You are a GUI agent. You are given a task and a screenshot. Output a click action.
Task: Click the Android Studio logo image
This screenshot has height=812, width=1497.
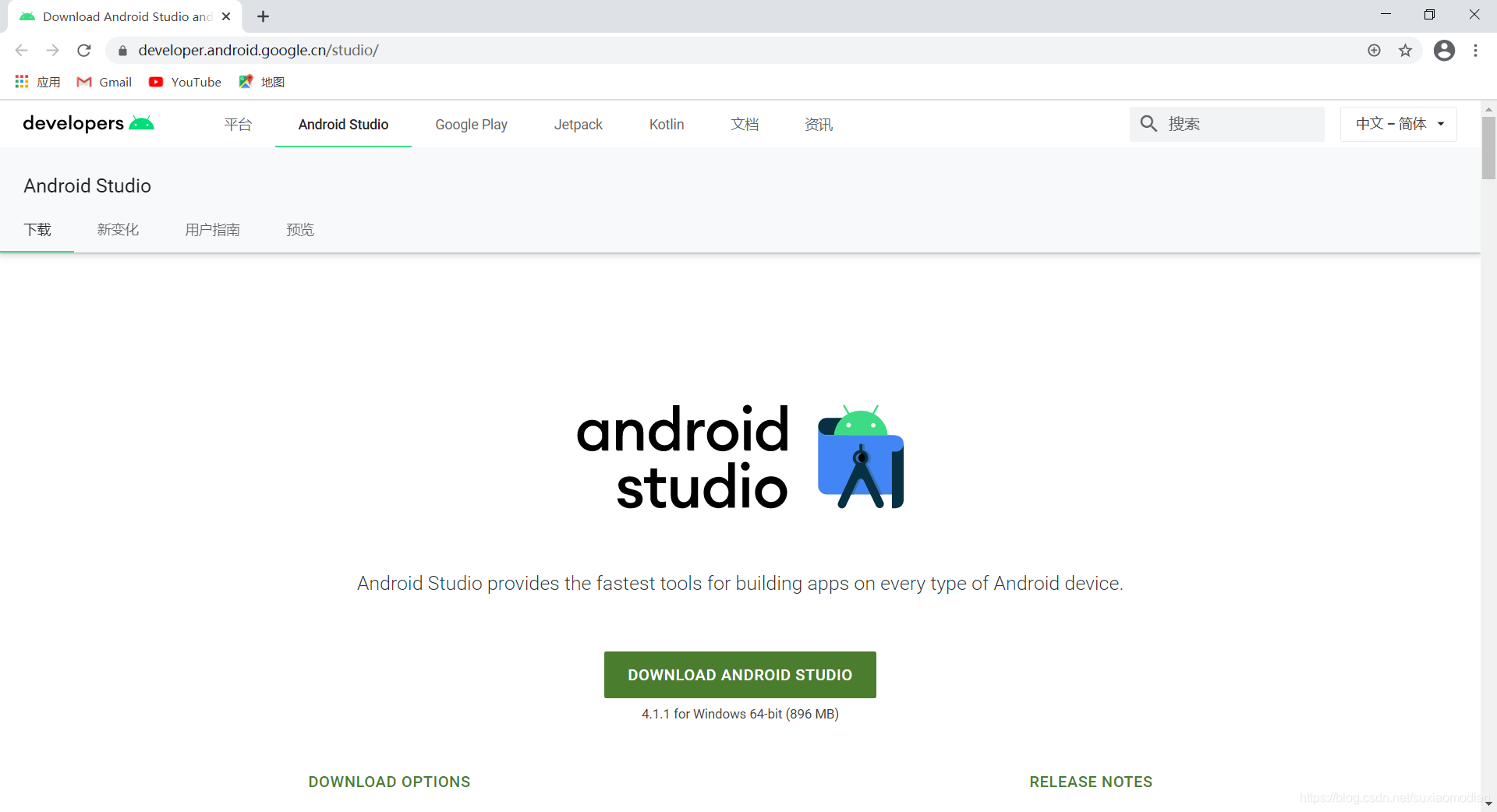coord(740,457)
